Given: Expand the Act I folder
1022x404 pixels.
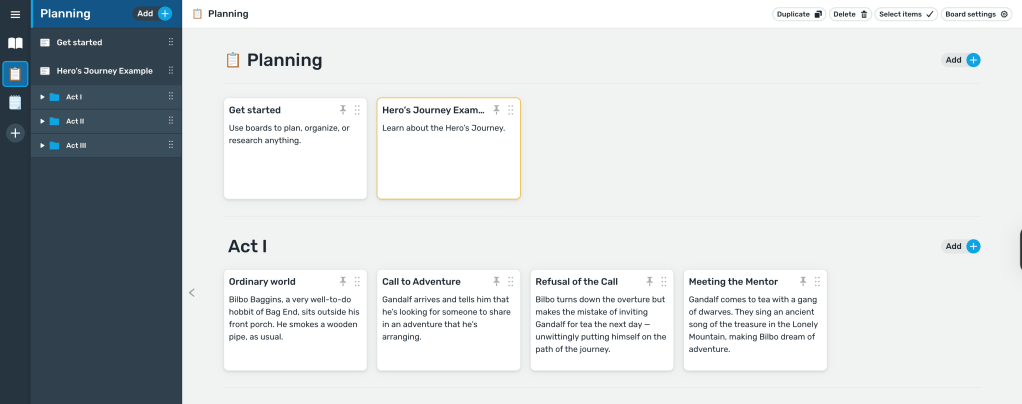Looking at the screenshot, I should pos(42,97).
